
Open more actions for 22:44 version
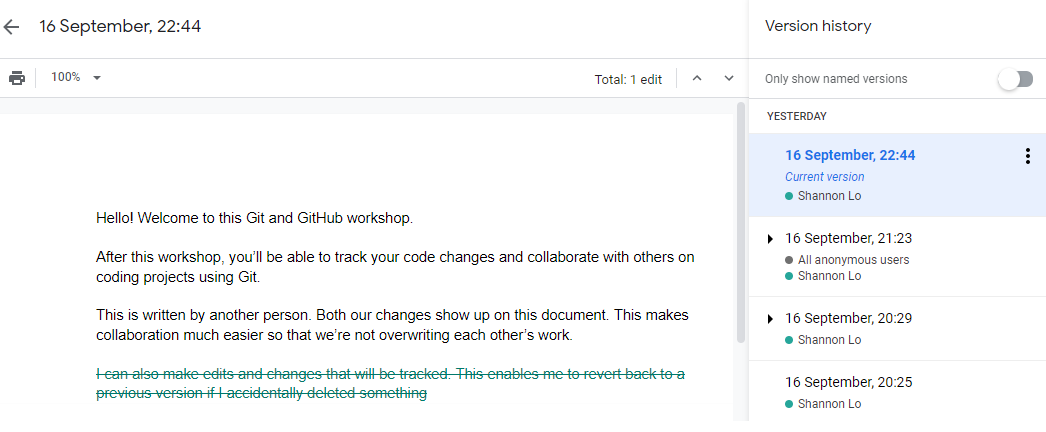click(x=1027, y=156)
